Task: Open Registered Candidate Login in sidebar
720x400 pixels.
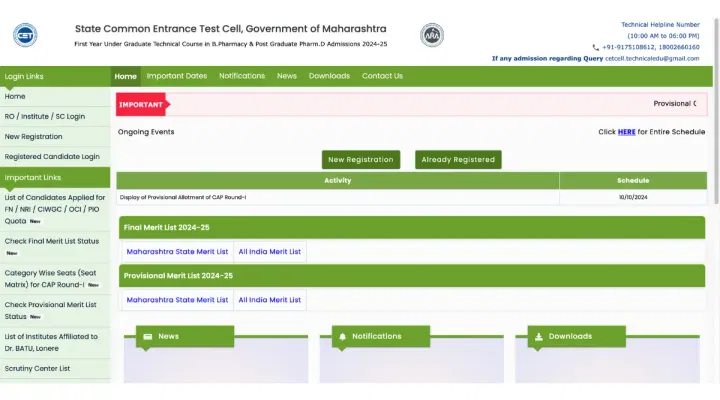Action: tap(52, 157)
